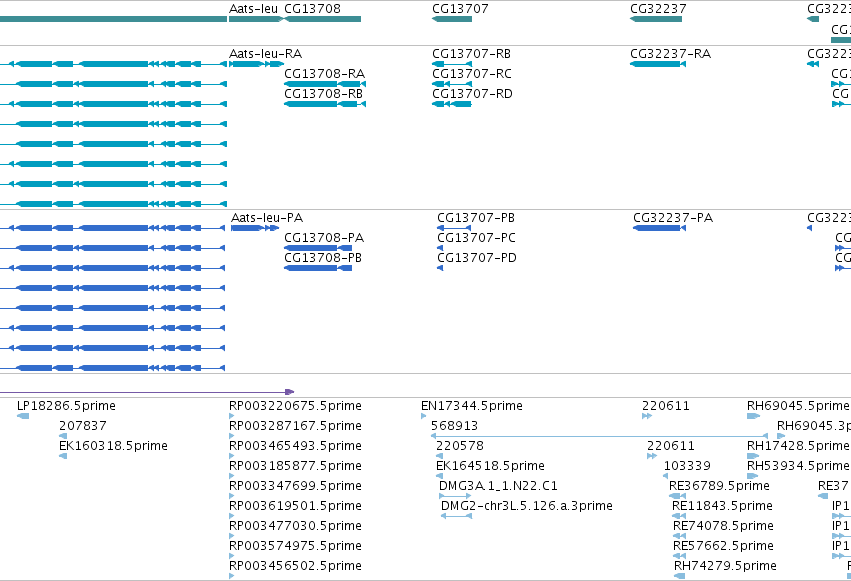
Task: Select the EK160318.5prime EST label
Action: (x=113, y=446)
